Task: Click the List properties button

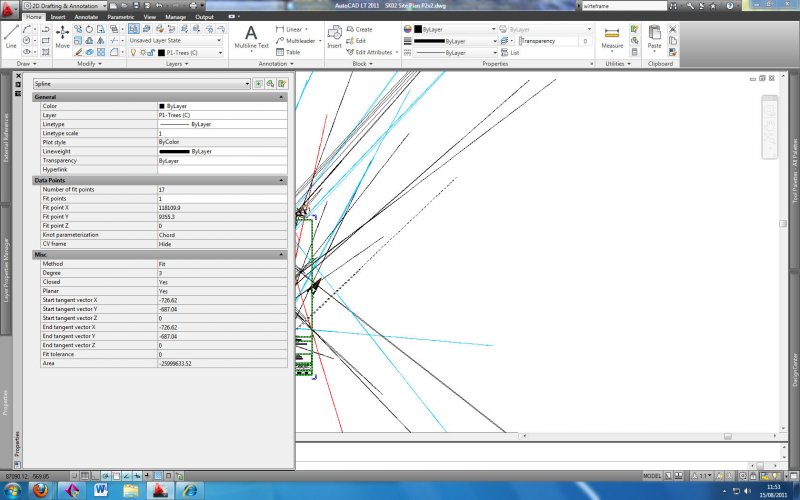Action: tap(510, 53)
